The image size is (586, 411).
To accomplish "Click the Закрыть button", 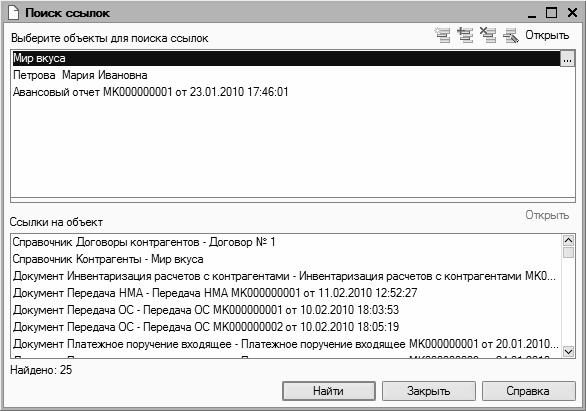I will pyautogui.click(x=429, y=391).
